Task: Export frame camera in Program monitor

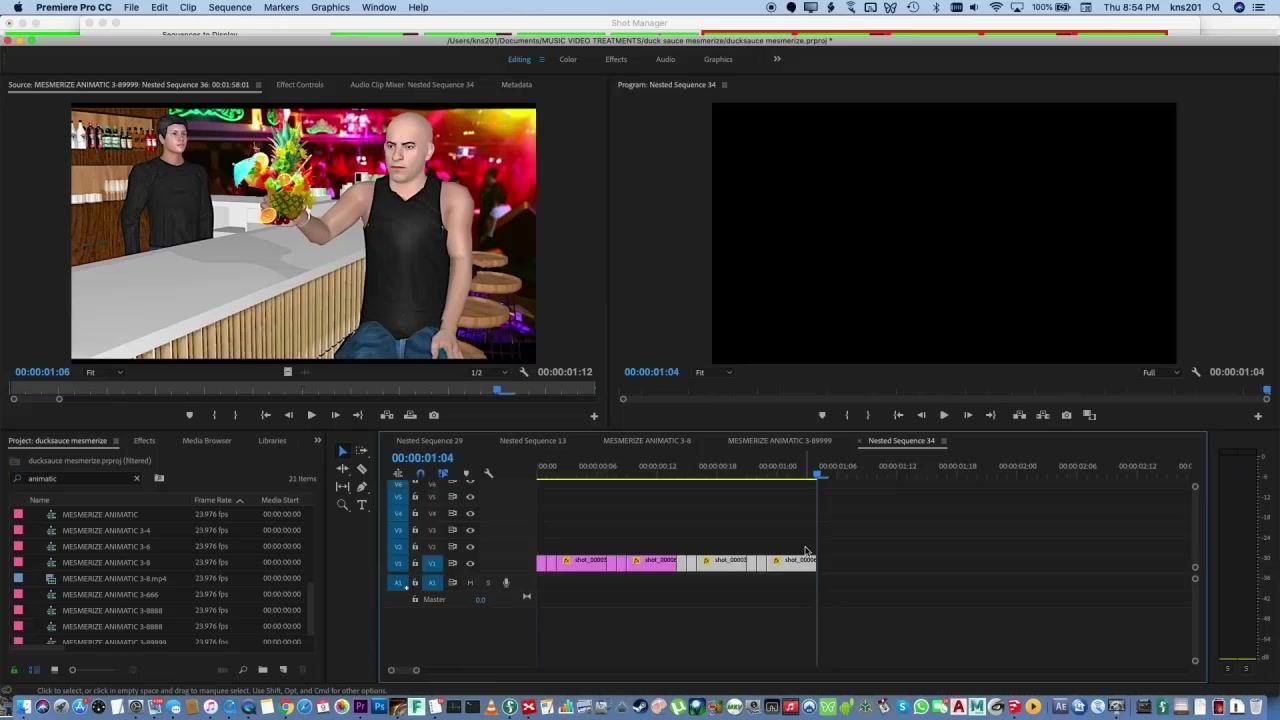Action: 1066,415
